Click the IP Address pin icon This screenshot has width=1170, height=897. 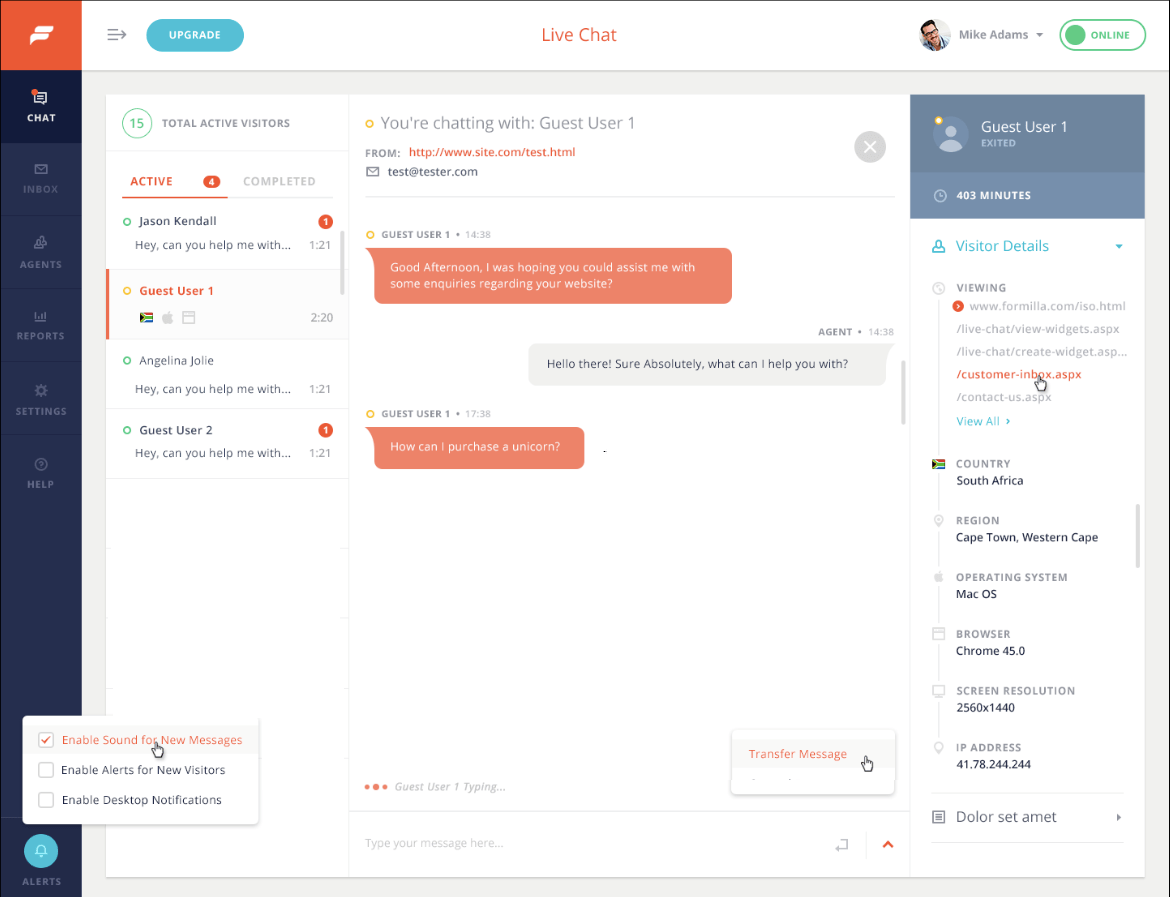pyautogui.click(x=939, y=748)
